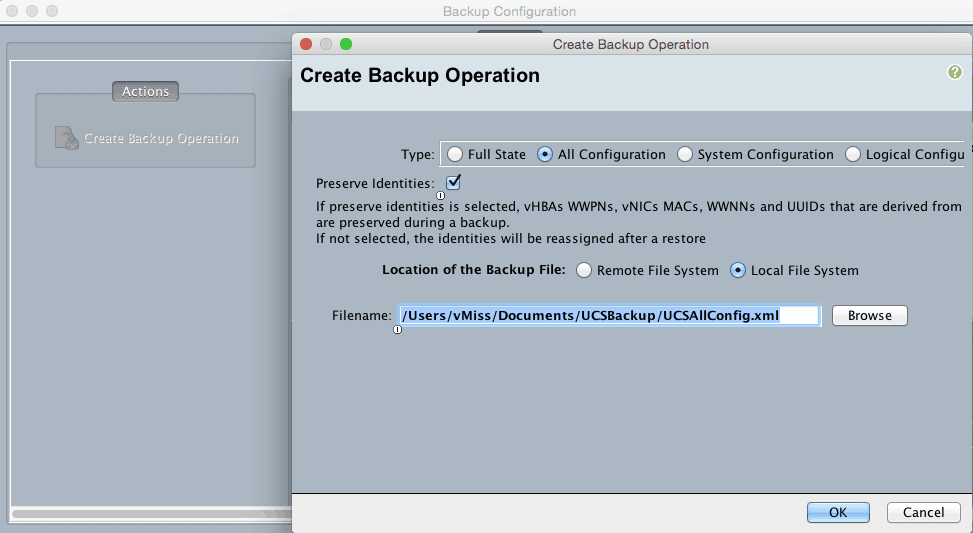The image size is (973, 533).
Task: Click the Preserve Identities label
Action: point(375,184)
